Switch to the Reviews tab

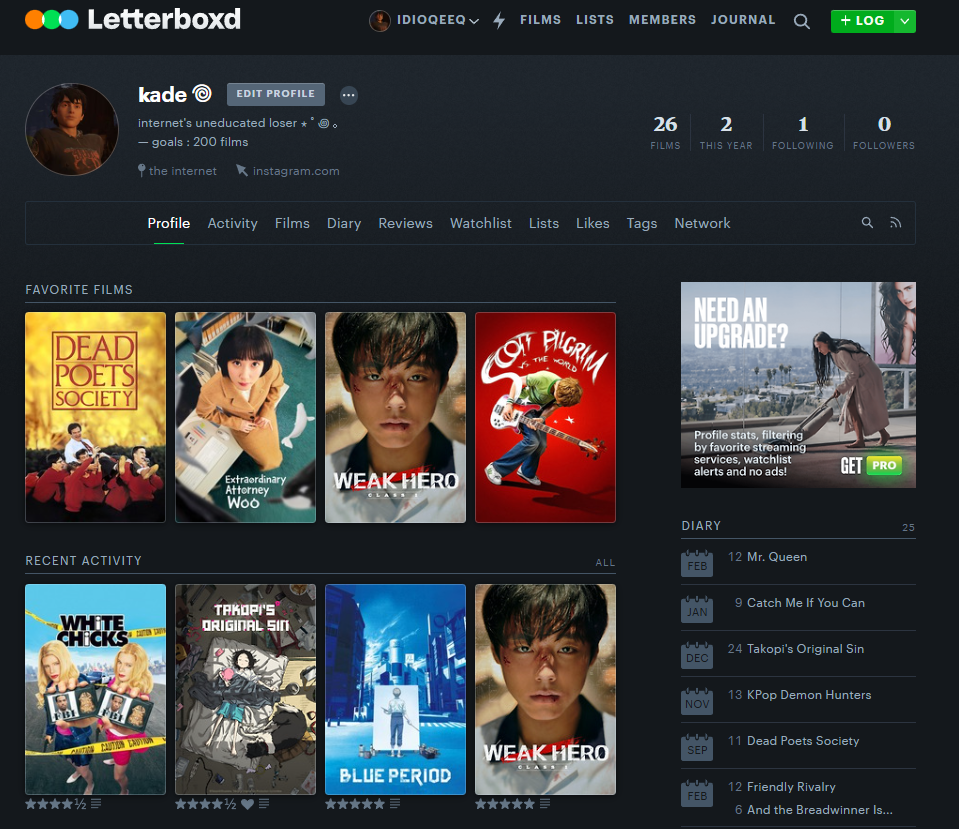point(405,223)
